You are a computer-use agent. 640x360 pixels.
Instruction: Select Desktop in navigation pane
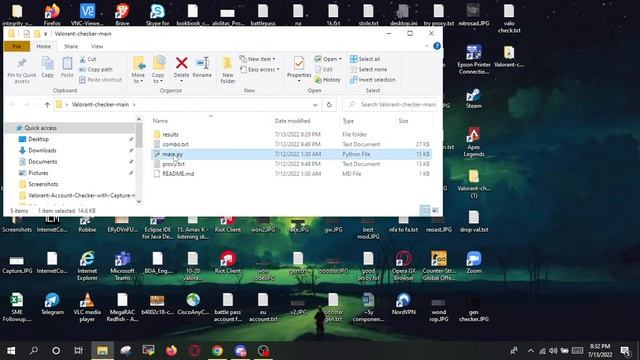(38, 139)
